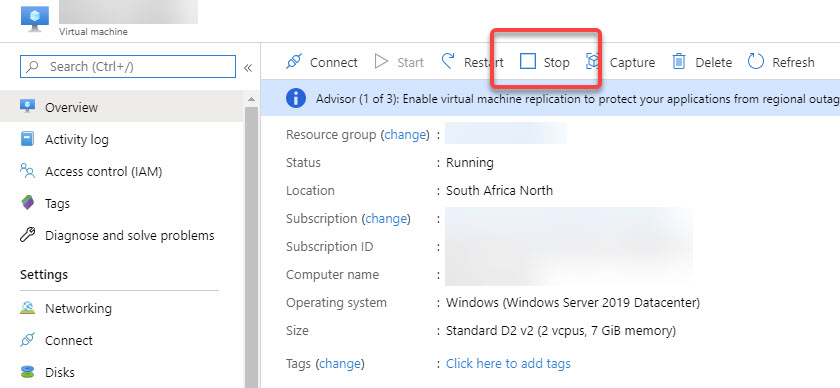Screen dimensions: 840x388
Task: Click the Diagnose wrench icon
Action: pos(27,235)
